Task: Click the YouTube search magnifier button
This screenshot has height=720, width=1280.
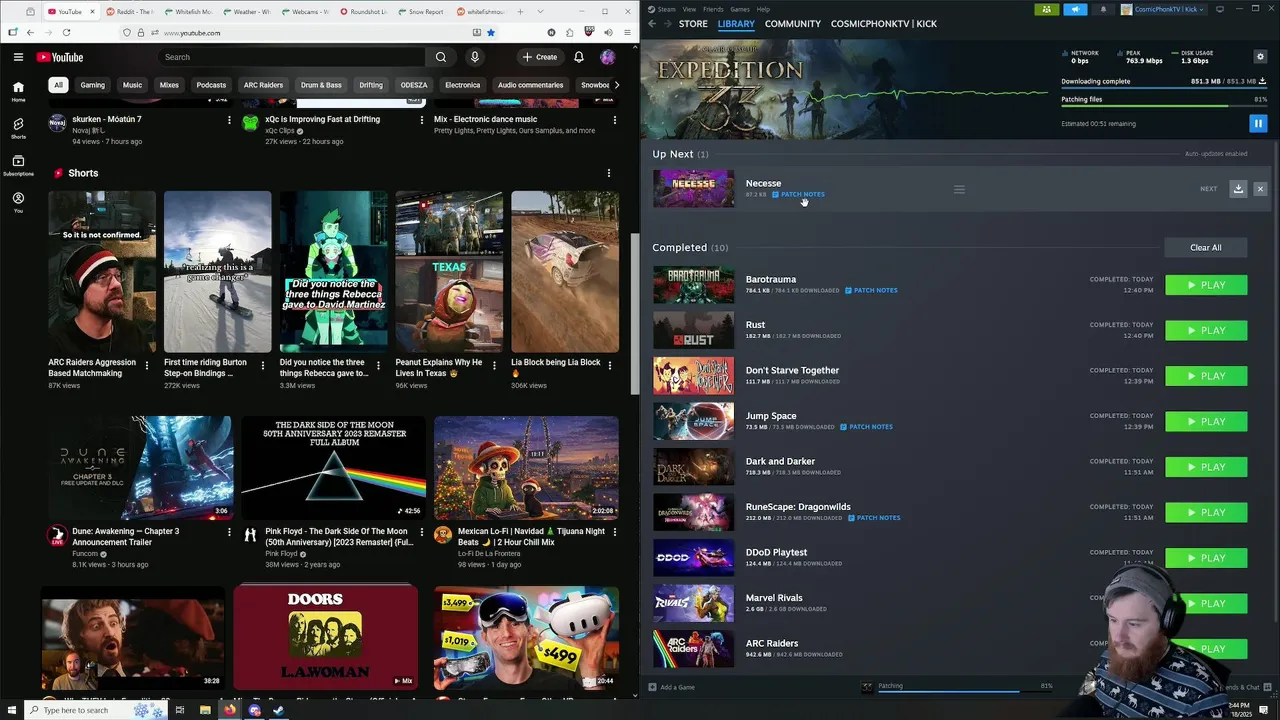Action: 441,57
